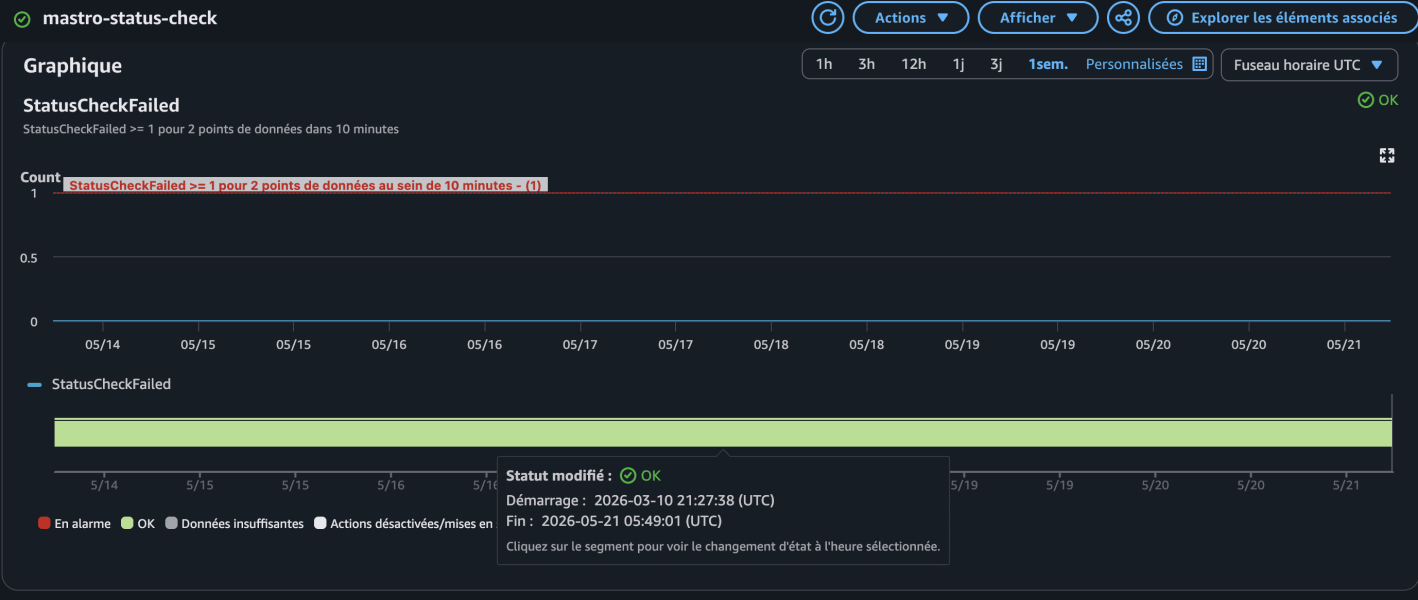The width and height of the screenshot is (1418, 600).
Task: Click the alarm condition subtitle under StatusCheckFailed
Action: point(211,129)
